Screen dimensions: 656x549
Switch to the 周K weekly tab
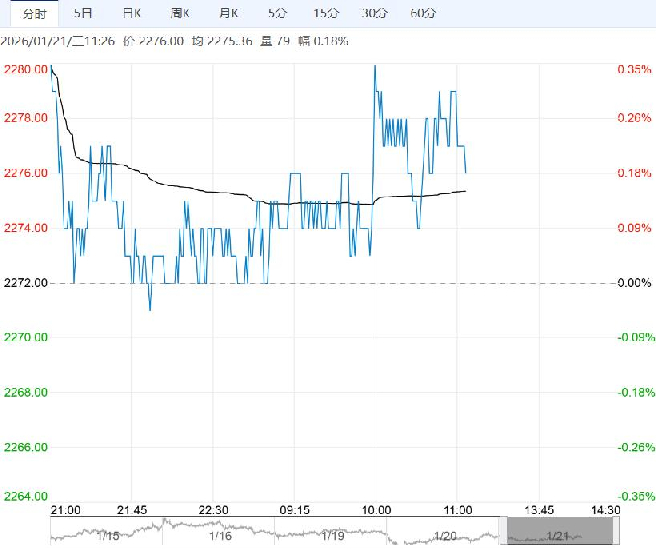click(x=180, y=13)
